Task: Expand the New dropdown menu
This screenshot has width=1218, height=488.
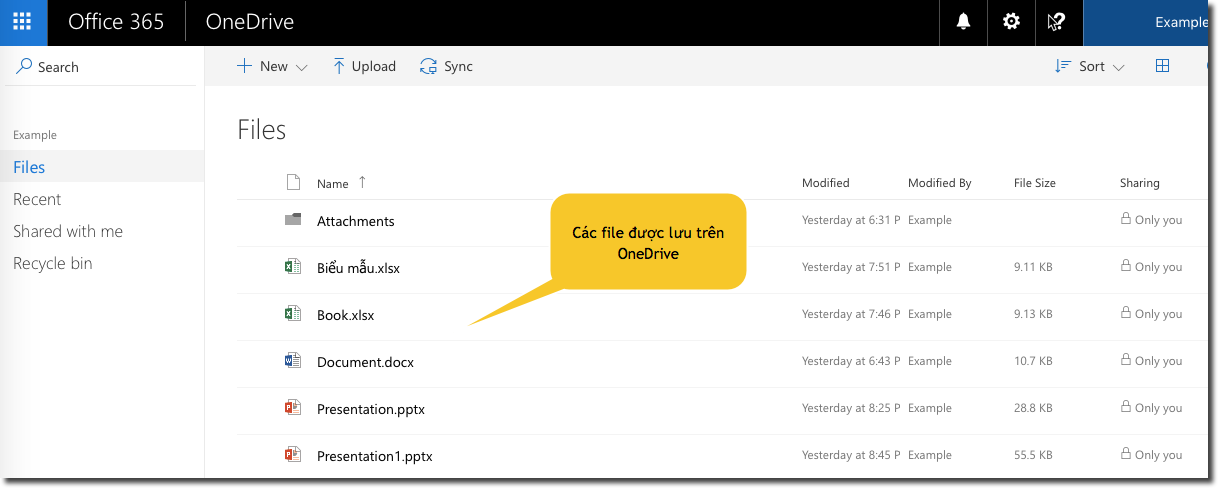Action: (272, 66)
